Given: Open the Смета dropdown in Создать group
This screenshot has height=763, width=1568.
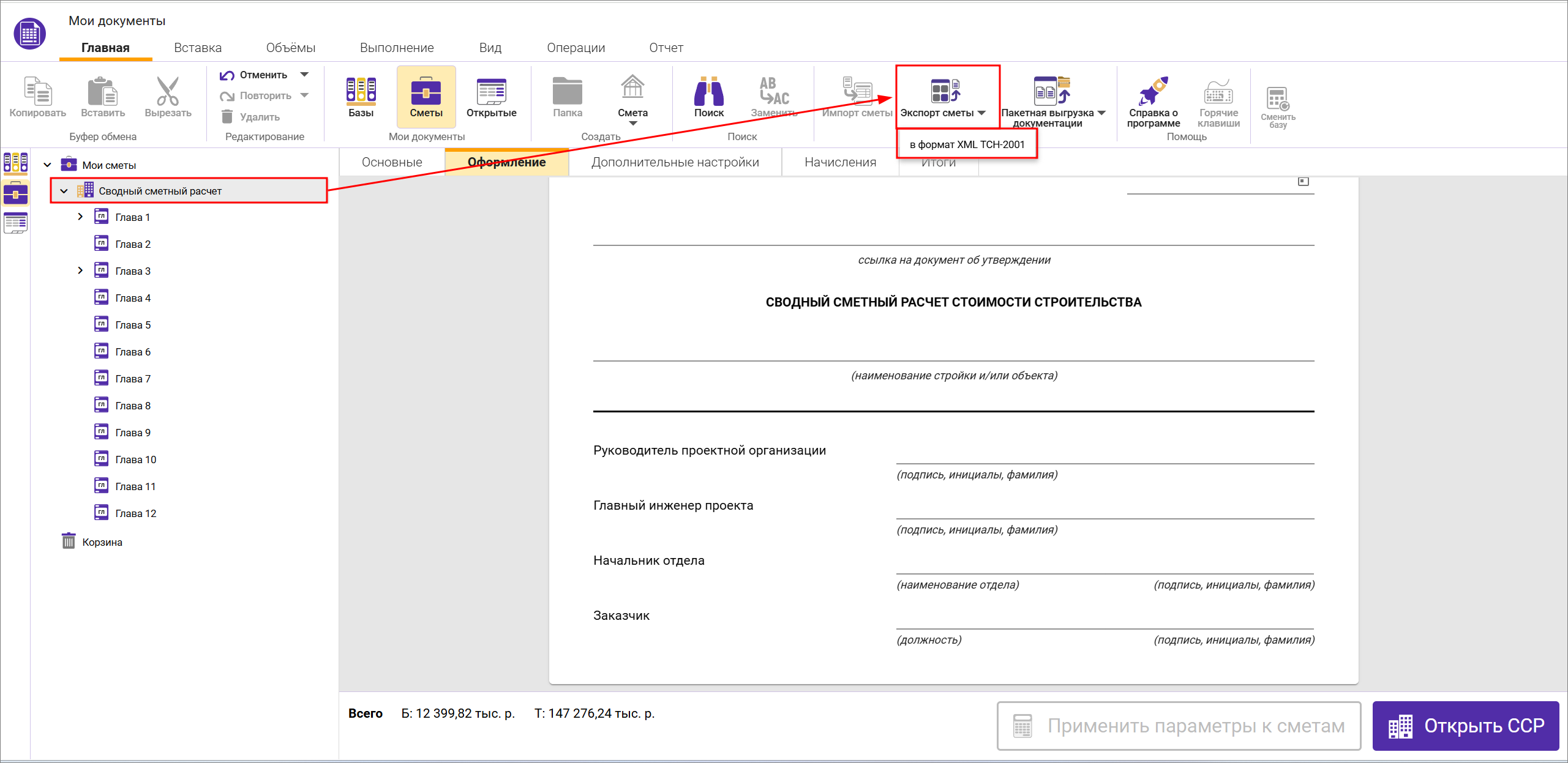Looking at the screenshot, I should (x=632, y=122).
